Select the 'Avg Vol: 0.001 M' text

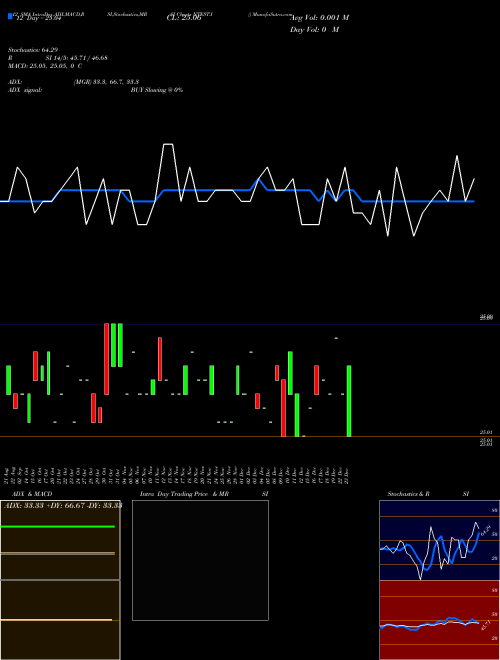pos(320,17)
